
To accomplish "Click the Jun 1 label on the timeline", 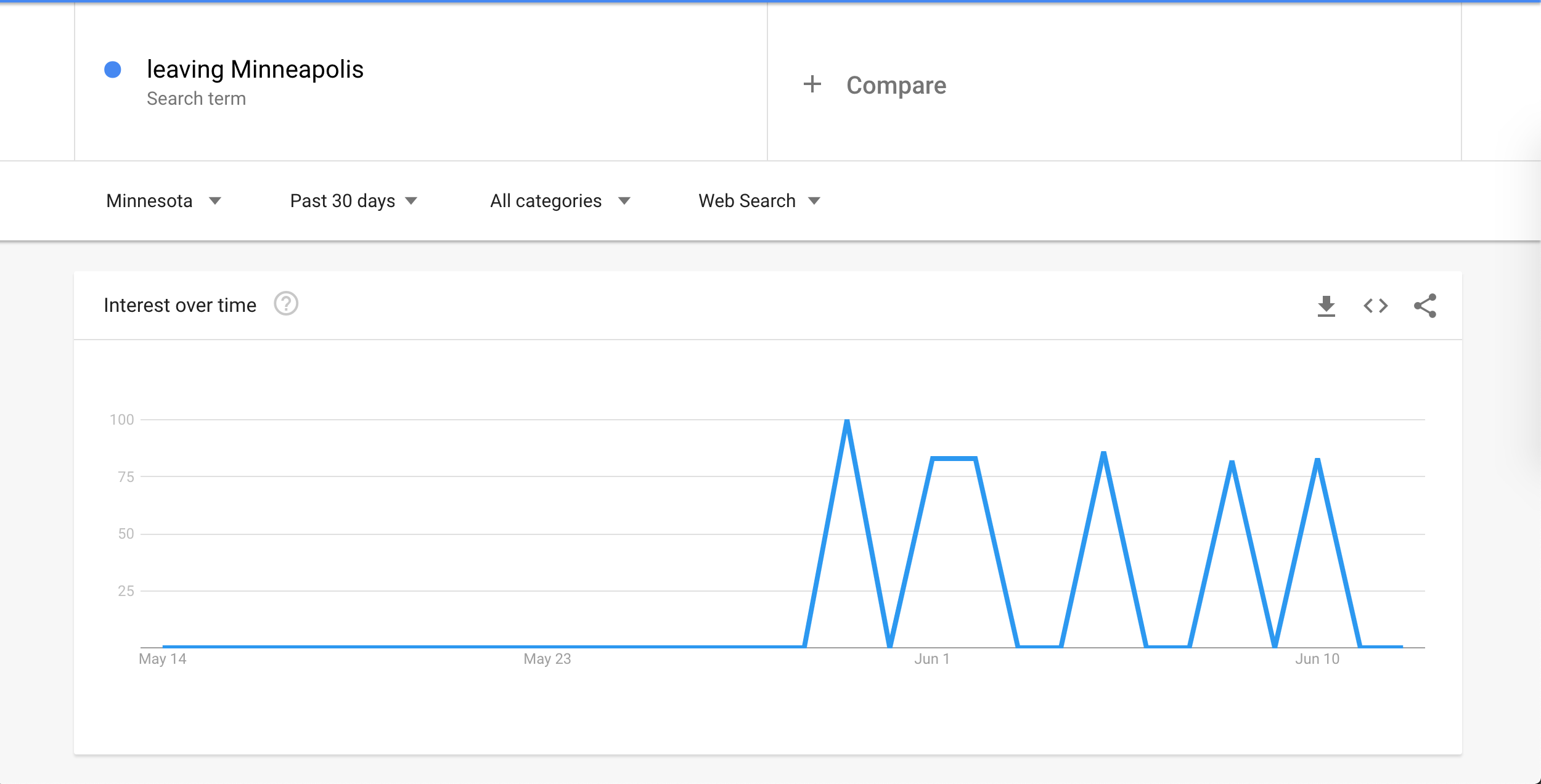I will [x=931, y=659].
